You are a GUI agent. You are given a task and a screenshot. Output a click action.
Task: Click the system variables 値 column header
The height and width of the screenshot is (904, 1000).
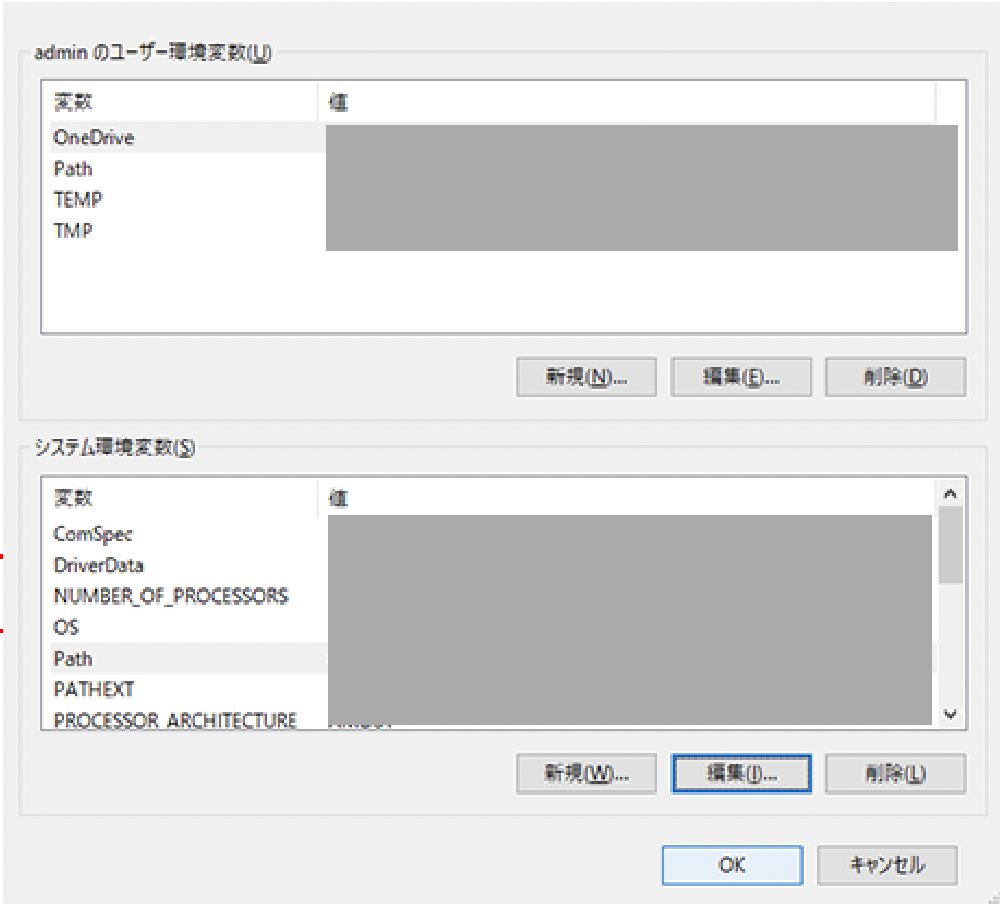pyautogui.click(x=627, y=498)
